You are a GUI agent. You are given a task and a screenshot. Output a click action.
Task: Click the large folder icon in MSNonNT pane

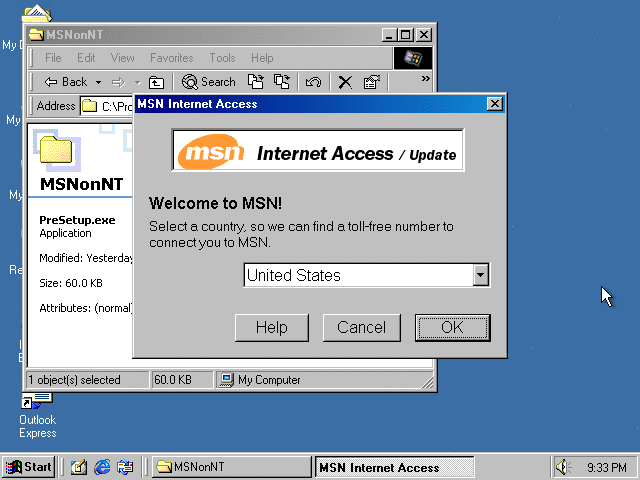point(56,150)
